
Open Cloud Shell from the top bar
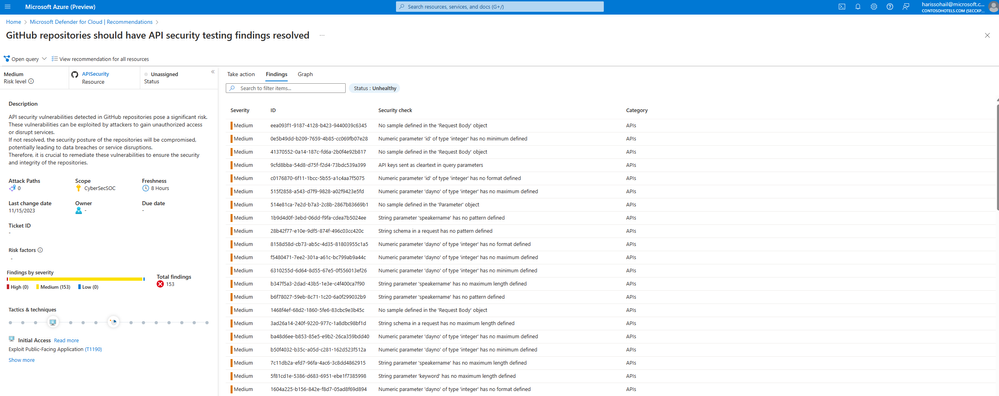841,6
